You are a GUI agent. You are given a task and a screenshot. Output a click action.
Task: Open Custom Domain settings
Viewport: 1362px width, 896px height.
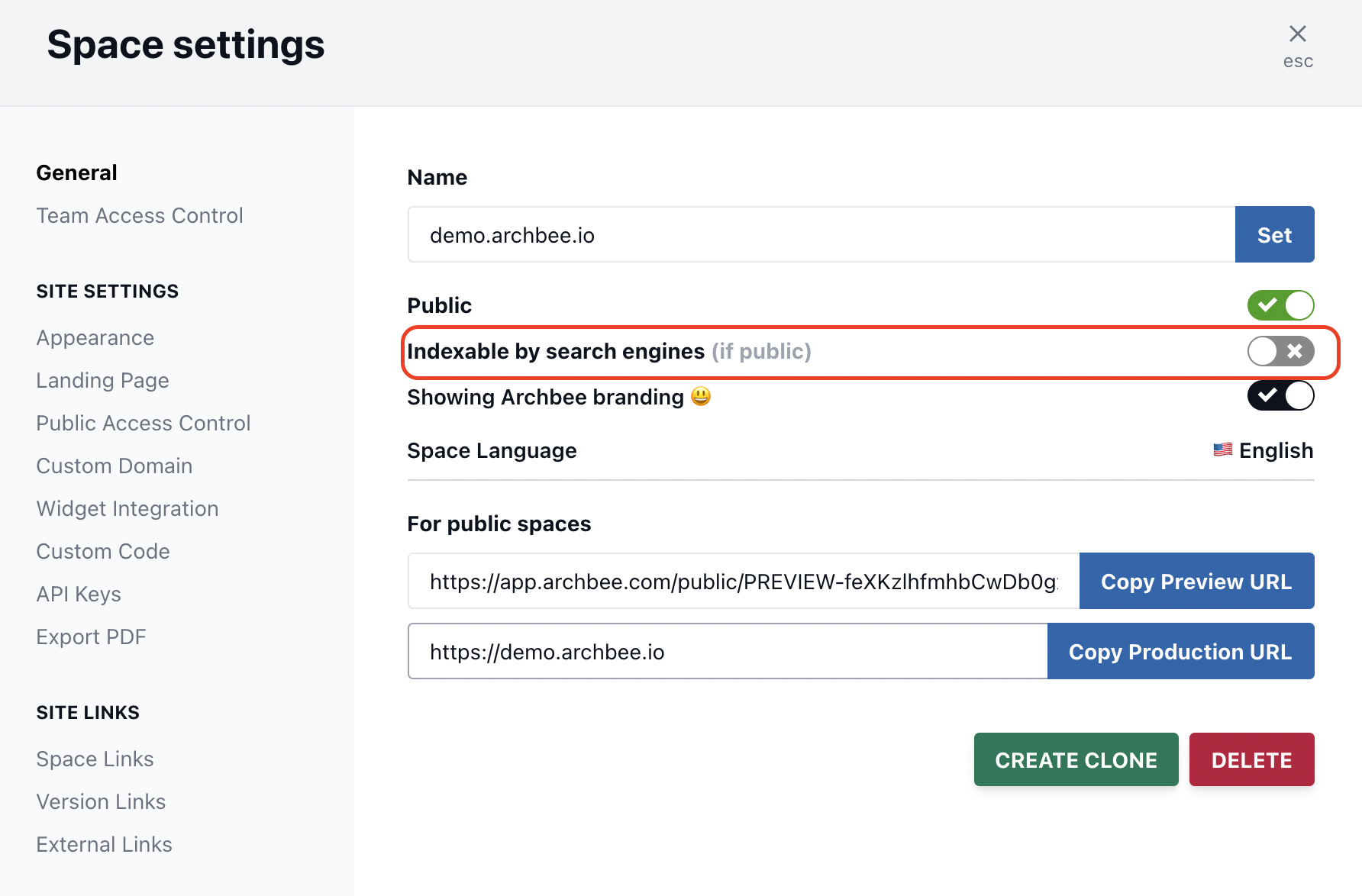click(x=114, y=466)
